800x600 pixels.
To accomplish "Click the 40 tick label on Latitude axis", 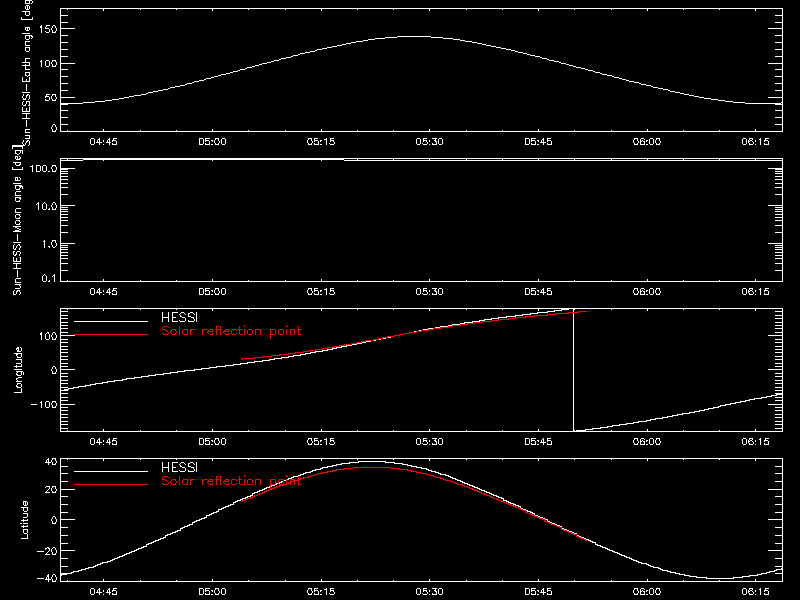I will click(51, 462).
